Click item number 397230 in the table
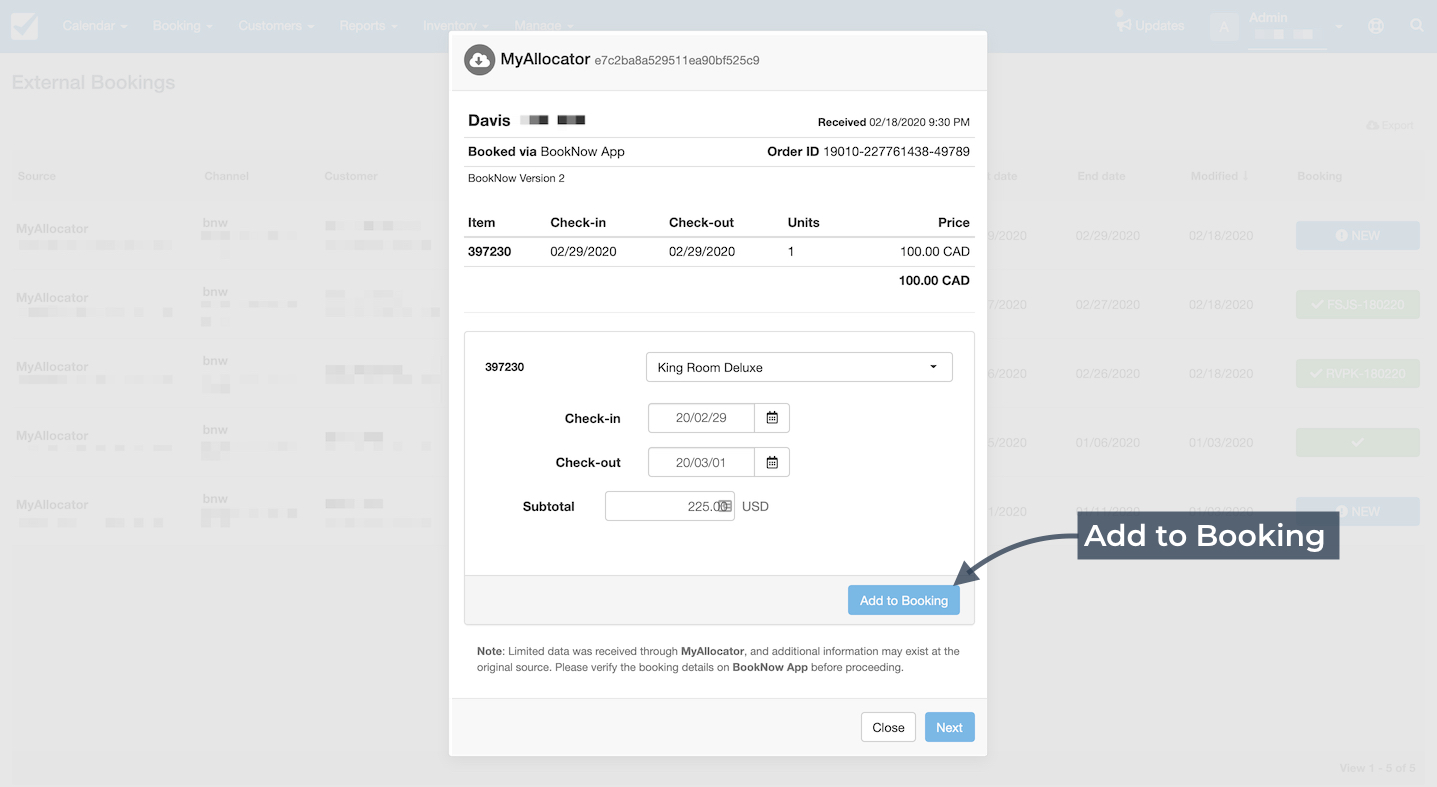The height and width of the screenshot is (787, 1437). [x=490, y=251]
